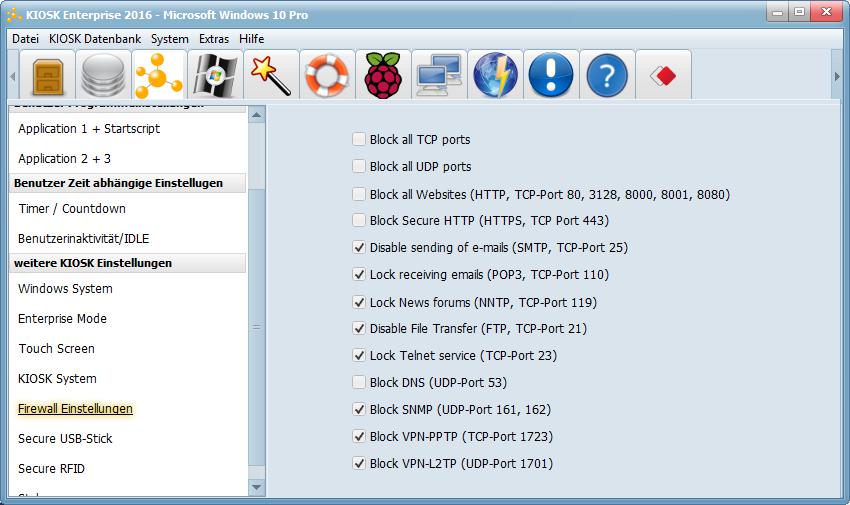The image size is (850, 505).
Task: Enable Block DNS UDP-Port 53
Action: tap(359, 382)
